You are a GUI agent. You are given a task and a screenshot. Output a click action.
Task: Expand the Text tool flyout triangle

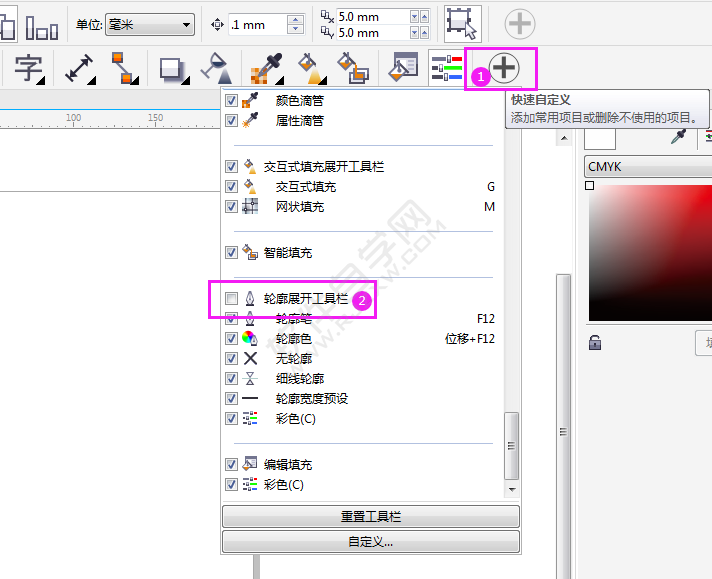tap(41, 81)
